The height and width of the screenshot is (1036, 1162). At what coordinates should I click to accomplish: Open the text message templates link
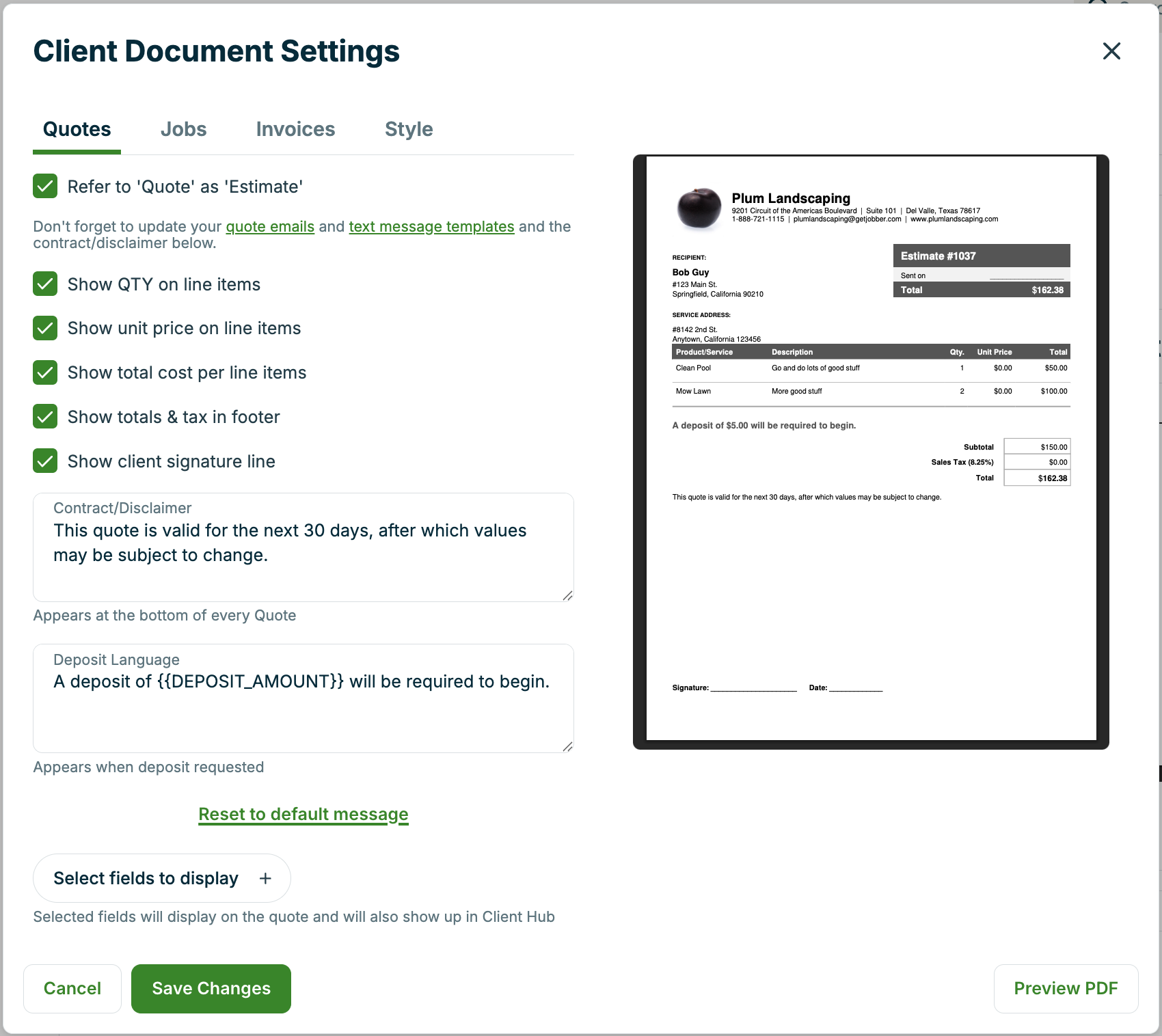tap(431, 226)
